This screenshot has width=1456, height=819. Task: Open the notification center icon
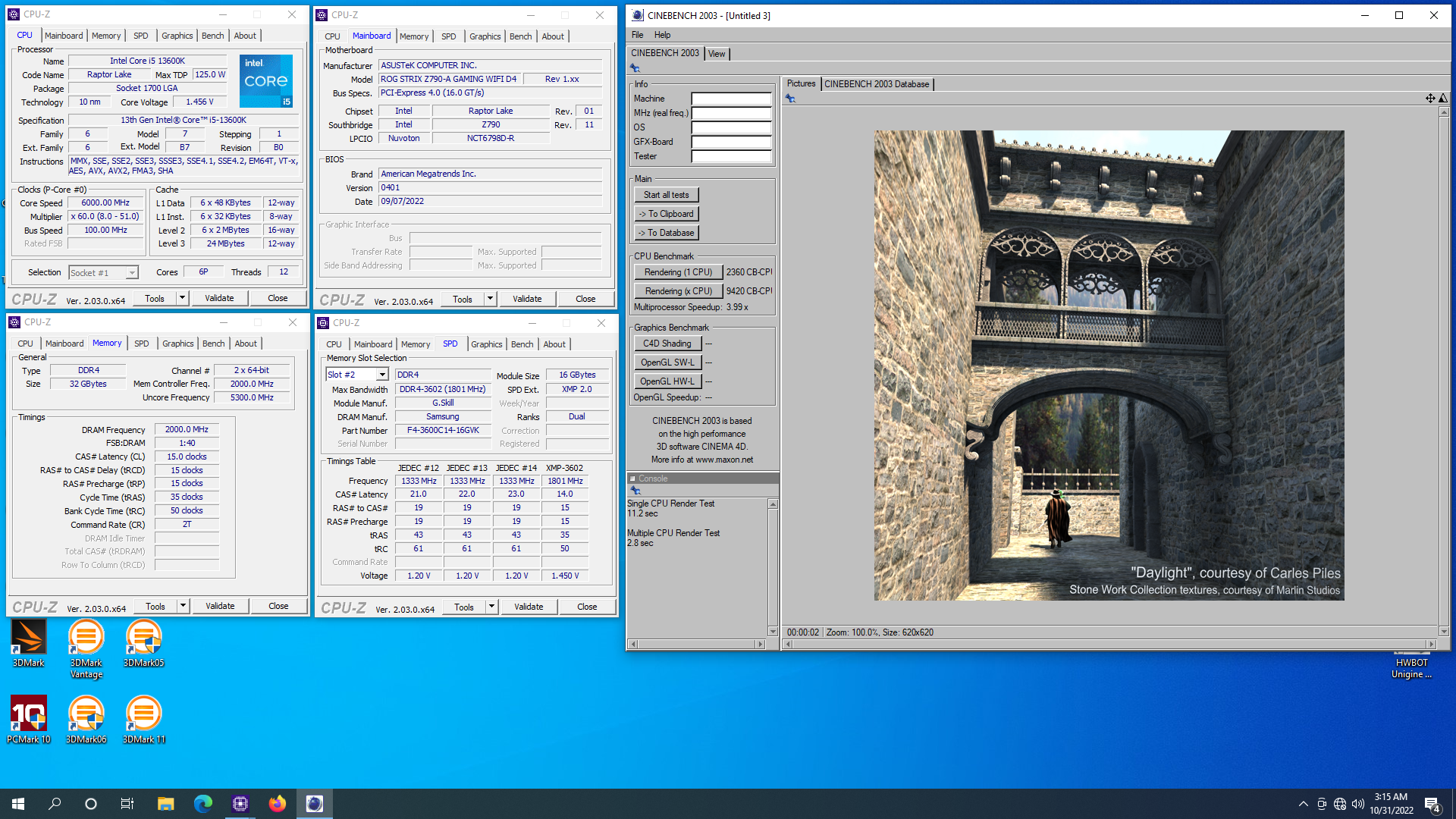click(1432, 804)
